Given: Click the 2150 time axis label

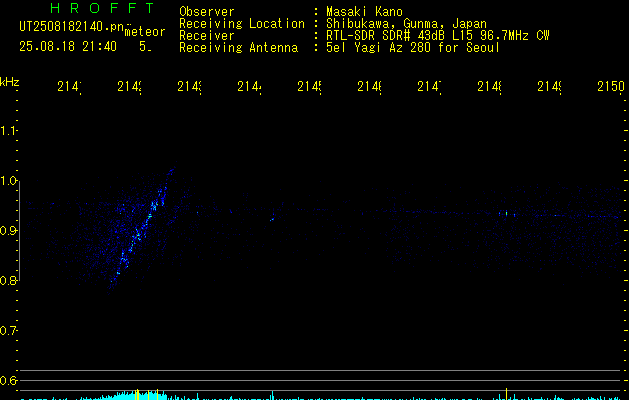Looking at the screenshot, I should 611,86.
